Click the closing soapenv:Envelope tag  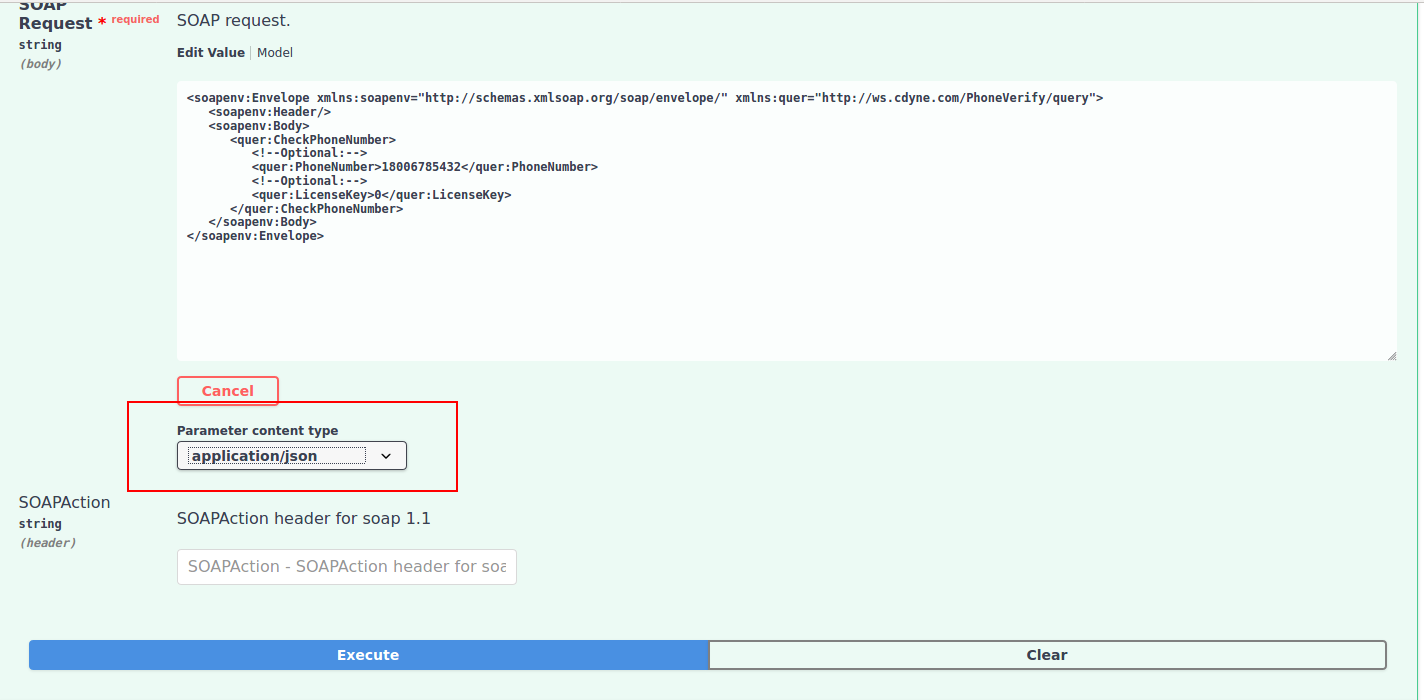255,236
